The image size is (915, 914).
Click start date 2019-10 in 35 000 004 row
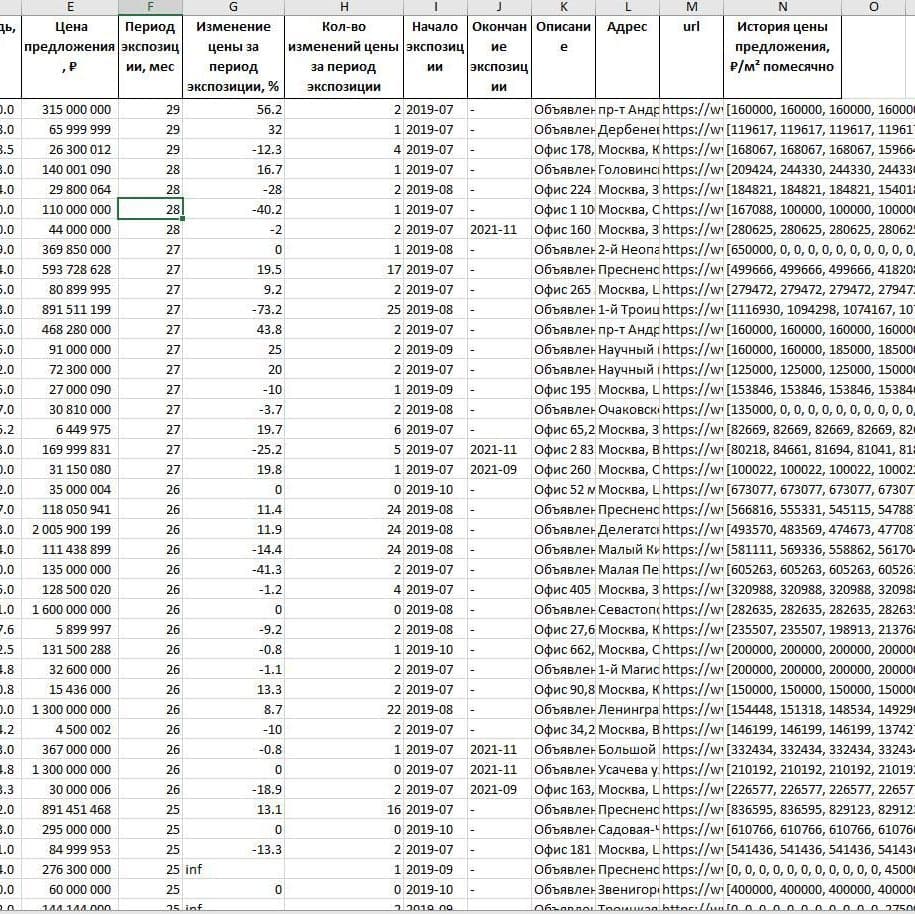435,489
